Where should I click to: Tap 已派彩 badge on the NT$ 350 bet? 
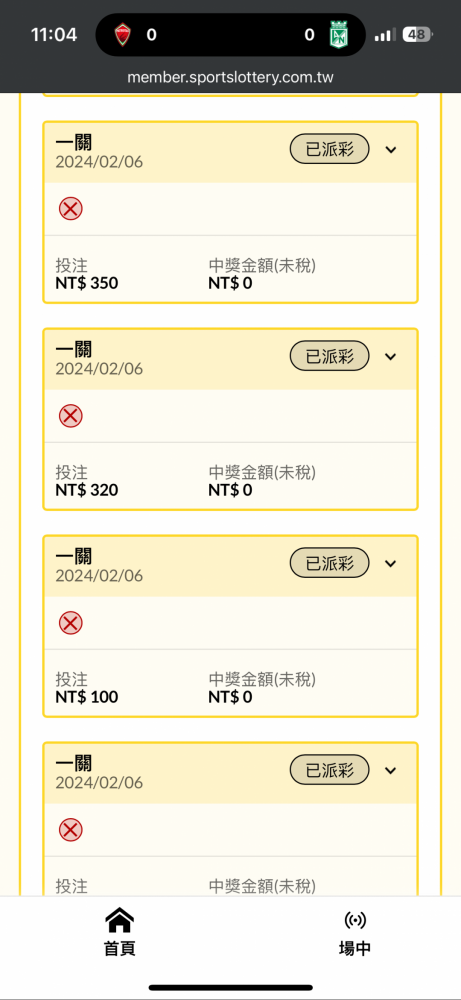[330, 149]
